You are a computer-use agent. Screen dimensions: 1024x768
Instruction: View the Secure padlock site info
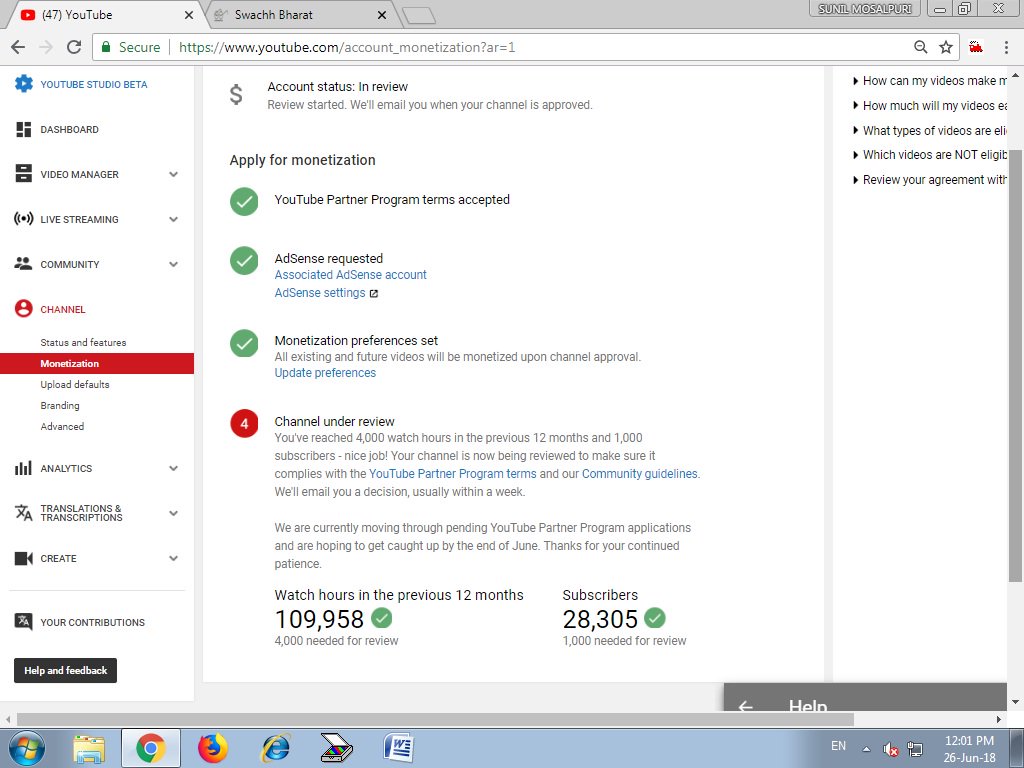pyautogui.click(x=105, y=47)
